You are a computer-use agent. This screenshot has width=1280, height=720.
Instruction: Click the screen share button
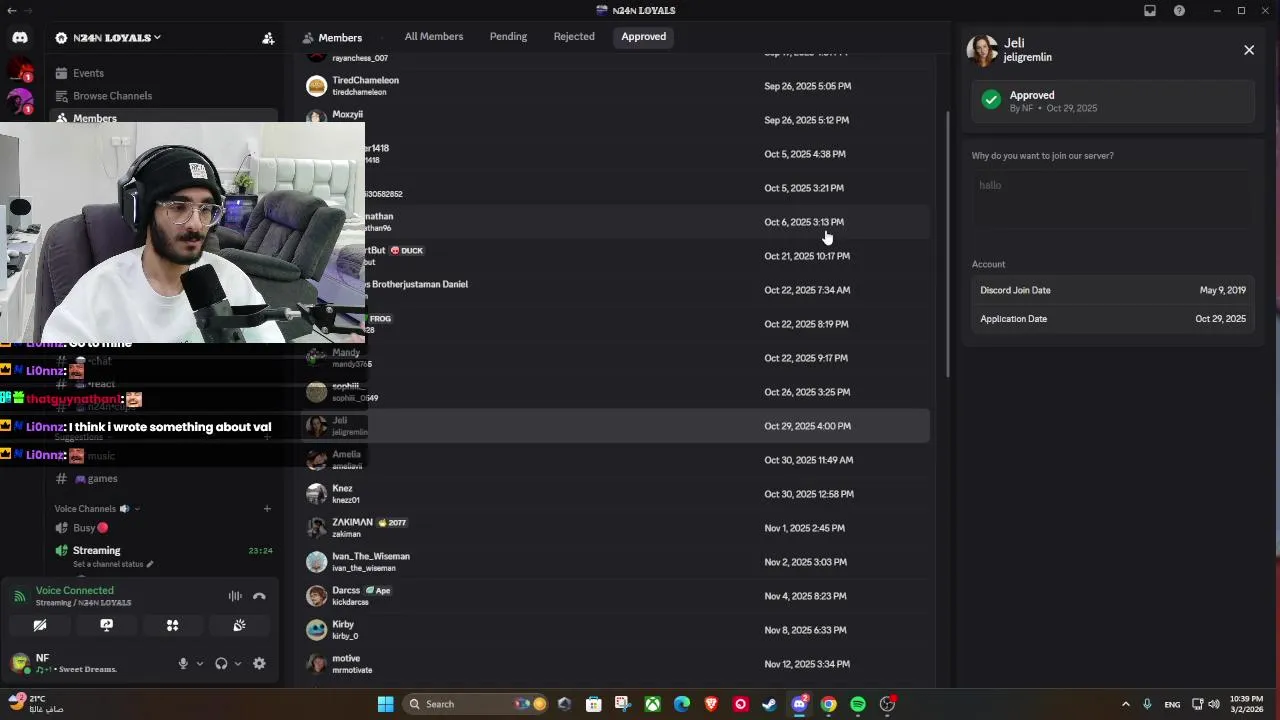click(106, 625)
